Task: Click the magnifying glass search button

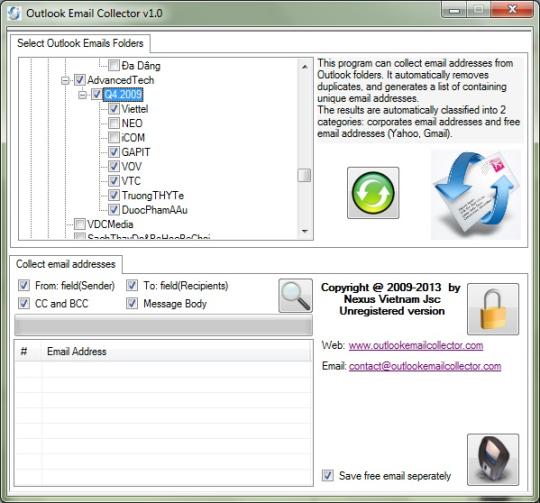Action: 295,296
